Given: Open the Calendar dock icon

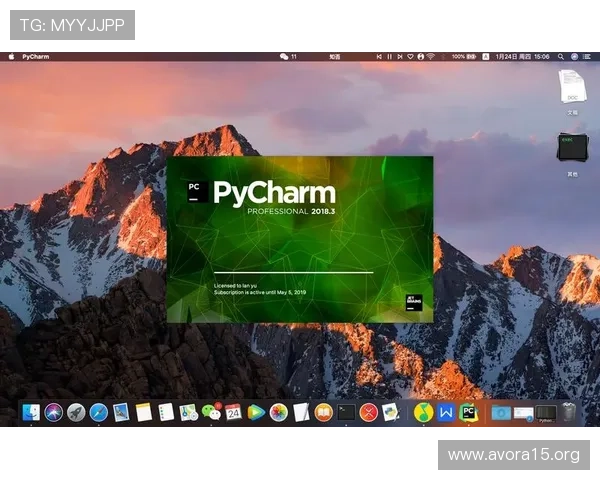Looking at the screenshot, I should (x=233, y=412).
